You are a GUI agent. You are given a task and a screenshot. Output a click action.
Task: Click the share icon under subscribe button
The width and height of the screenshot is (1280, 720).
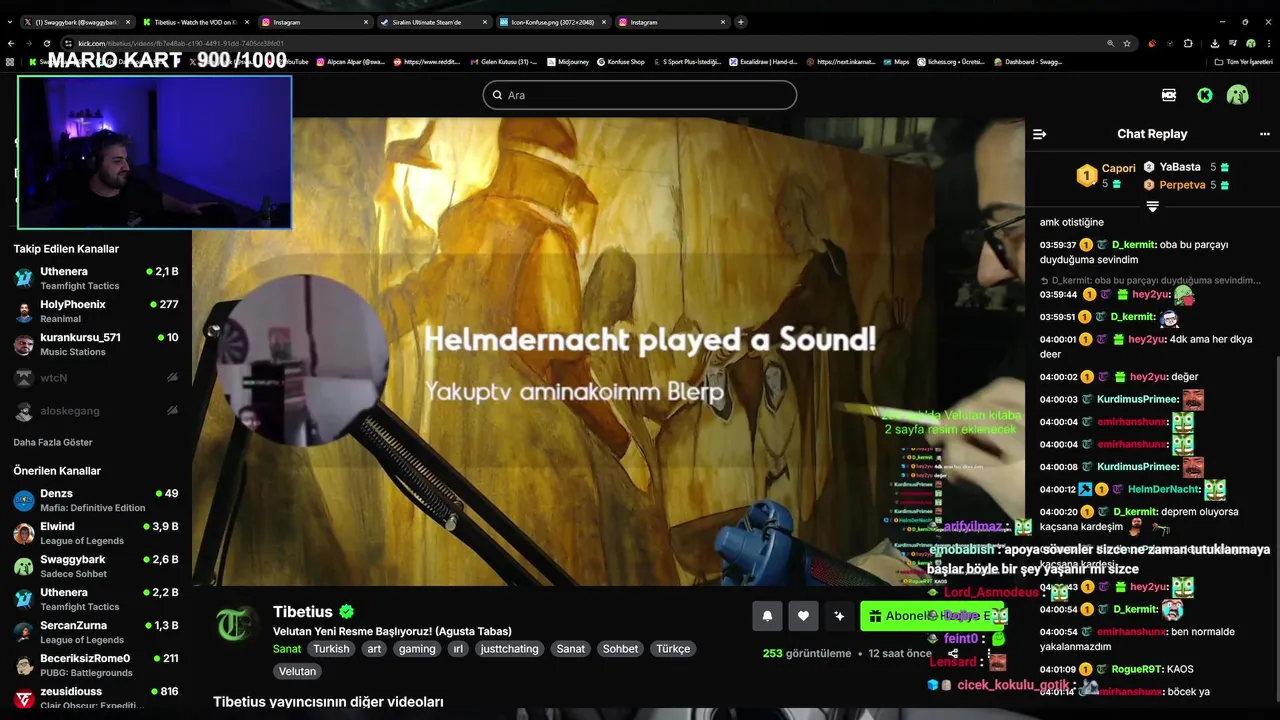tap(952, 653)
